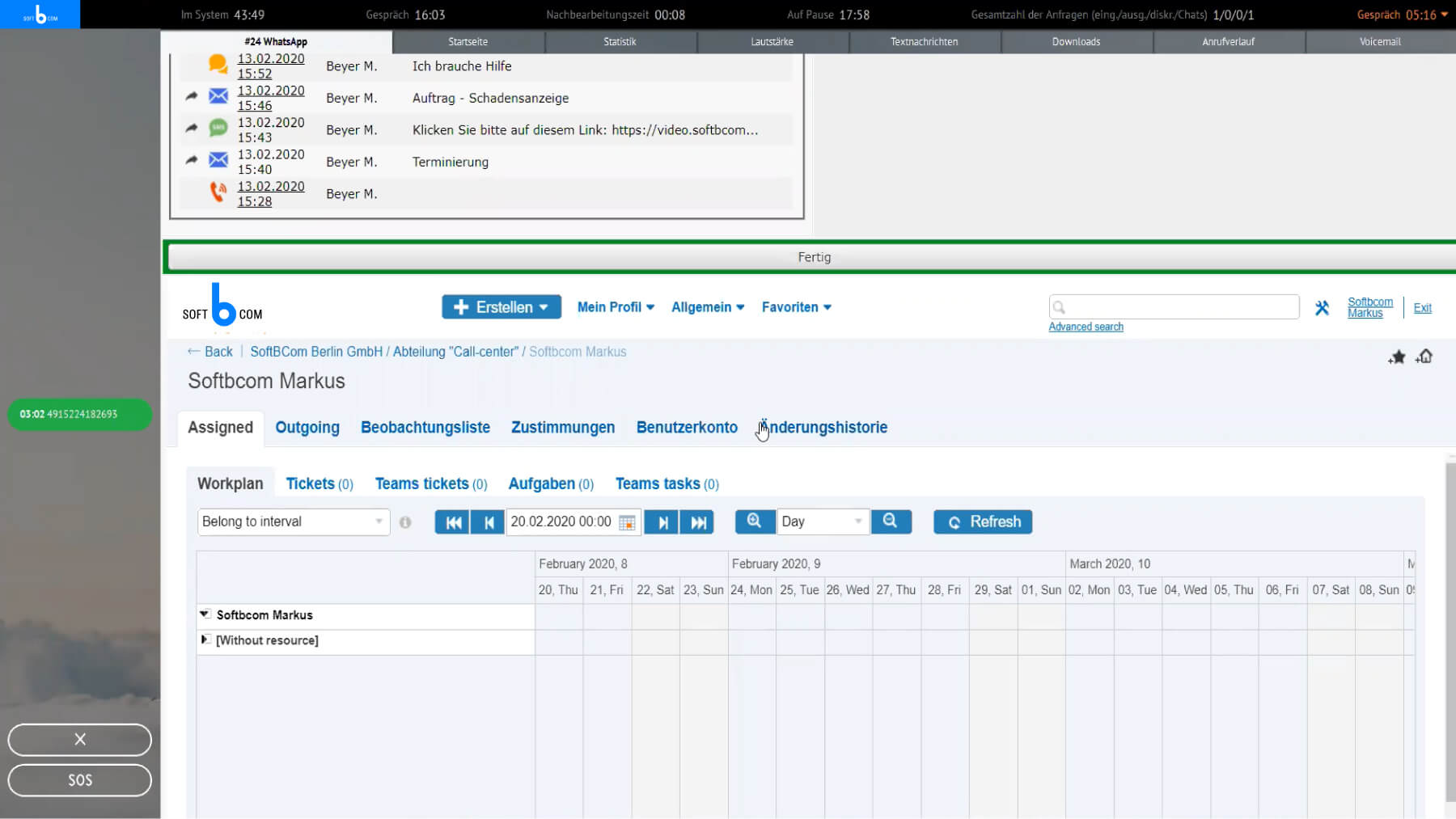1456x819 pixels.
Task: Open the Teams tickets (0) tab
Action: (431, 483)
